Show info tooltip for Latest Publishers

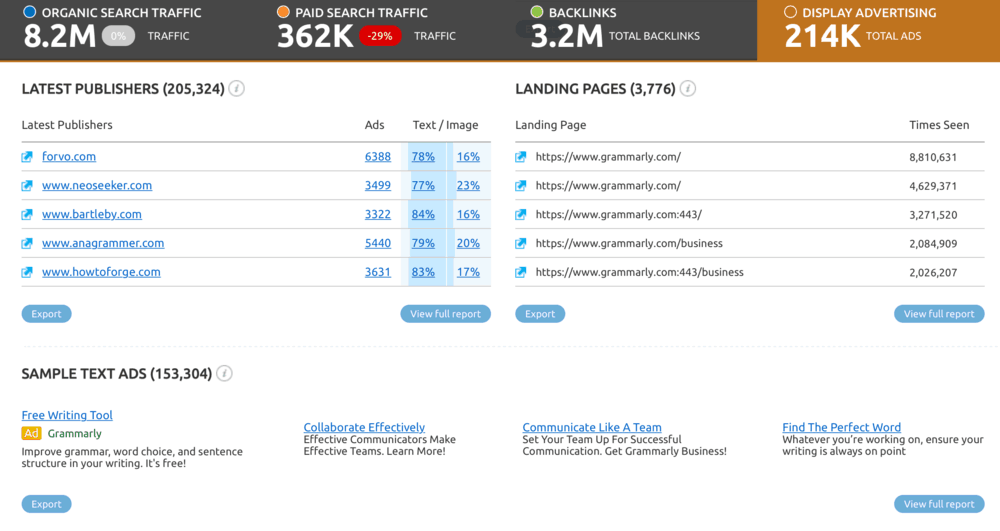click(237, 89)
